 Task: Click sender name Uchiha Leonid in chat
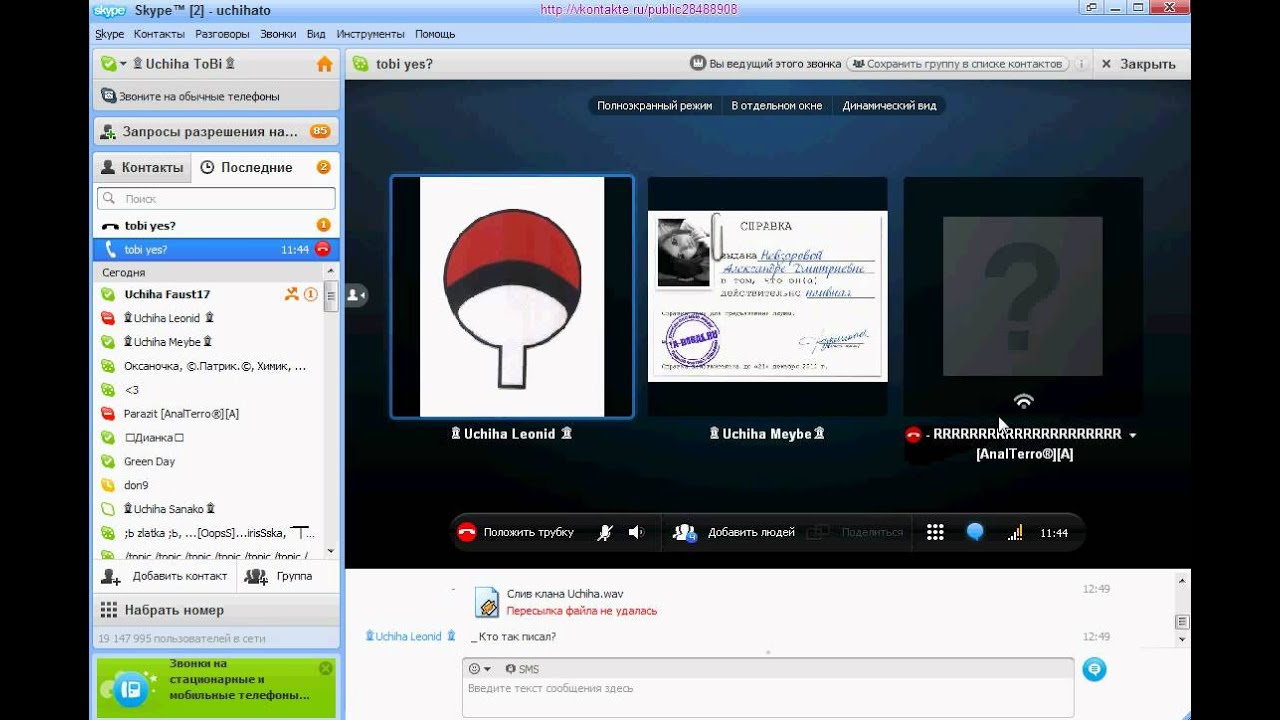[409, 636]
